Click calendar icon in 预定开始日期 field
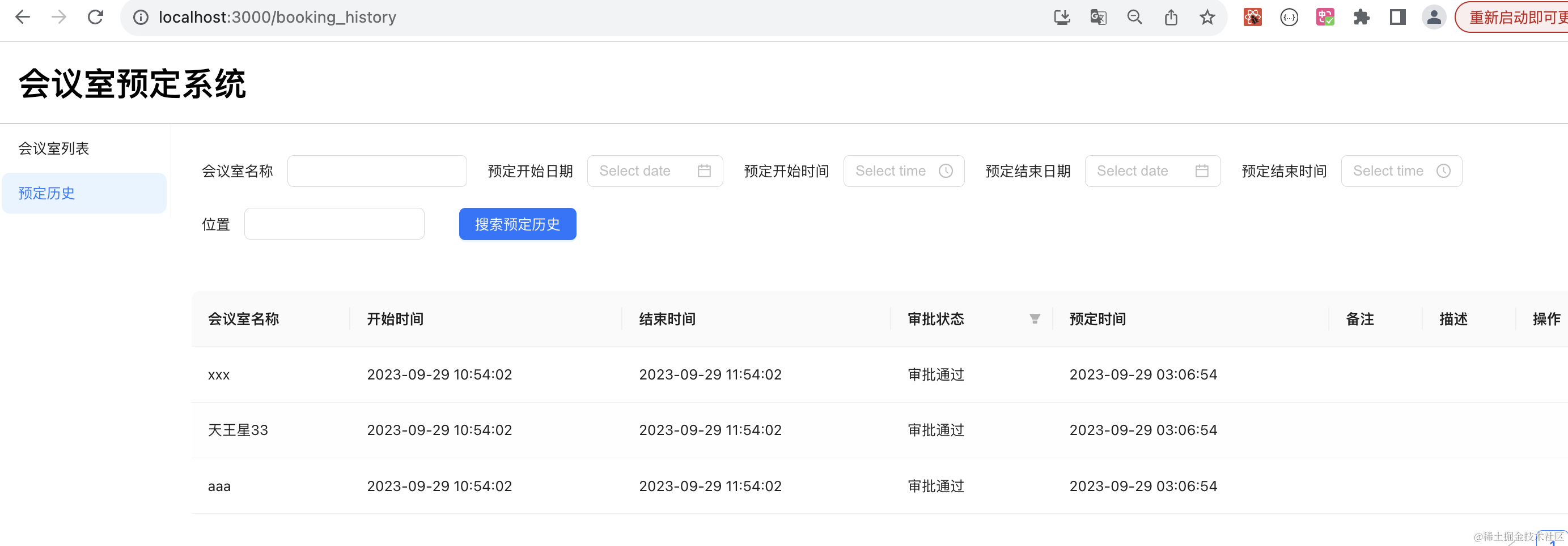Screen dimensions: 1568x546 [704, 171]
